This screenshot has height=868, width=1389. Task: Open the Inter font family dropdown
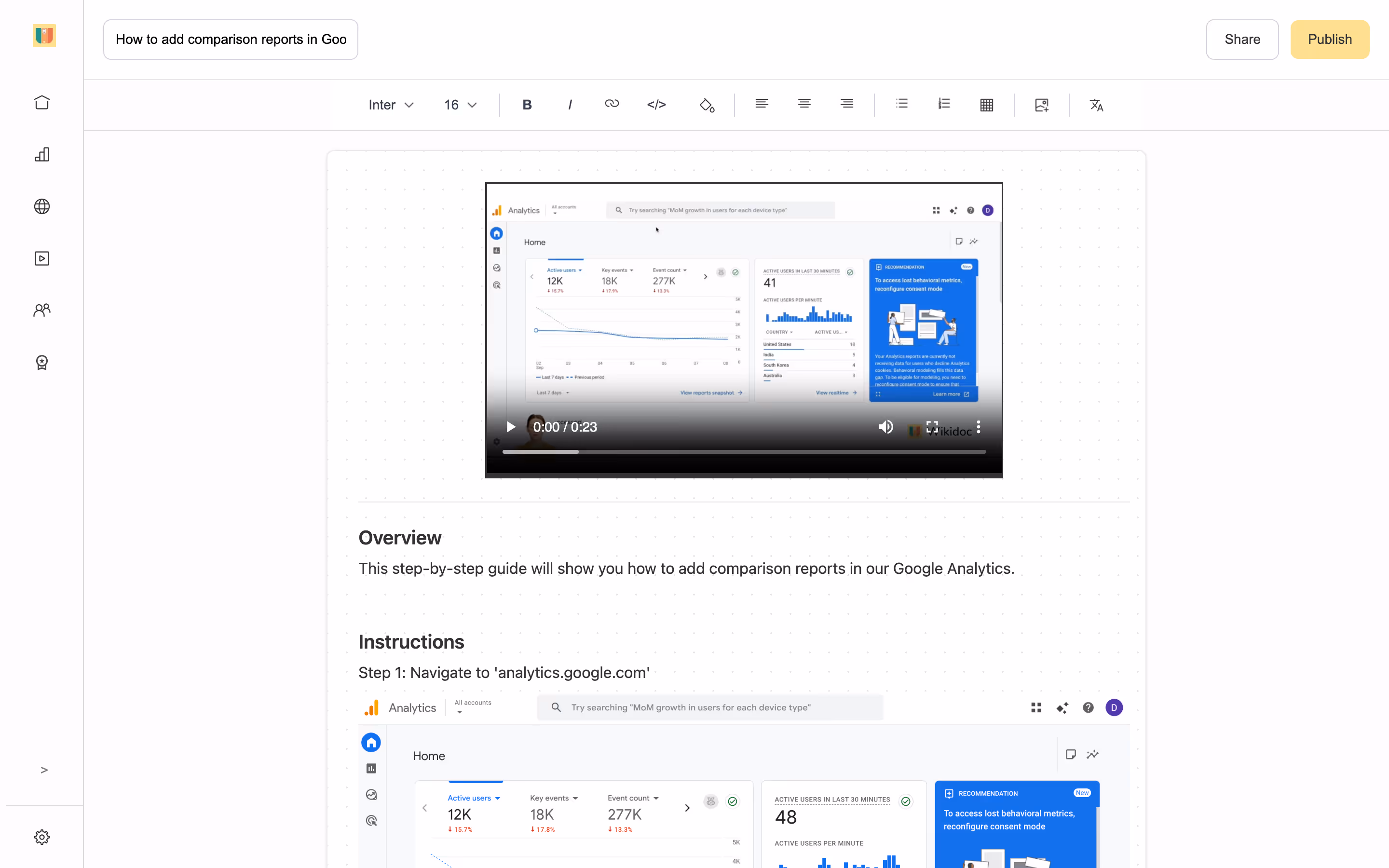pyautogui.click(x=390, y=105)
